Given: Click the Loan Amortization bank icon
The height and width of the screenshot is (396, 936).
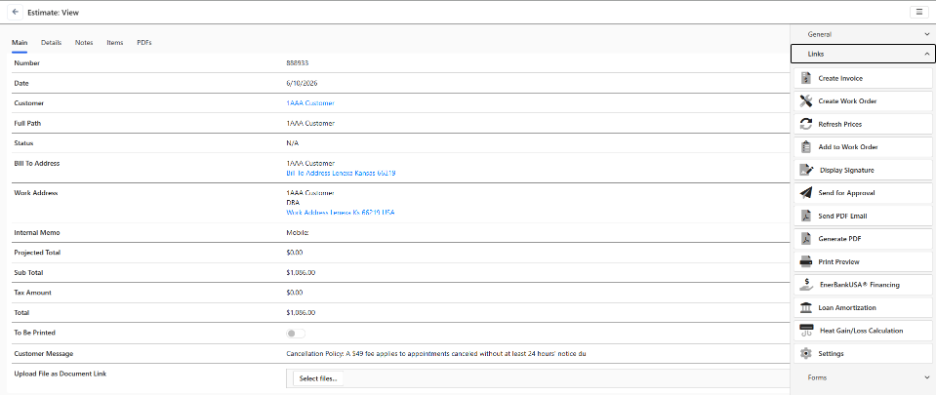Looking at the screenshot, I should pos(806,308).
